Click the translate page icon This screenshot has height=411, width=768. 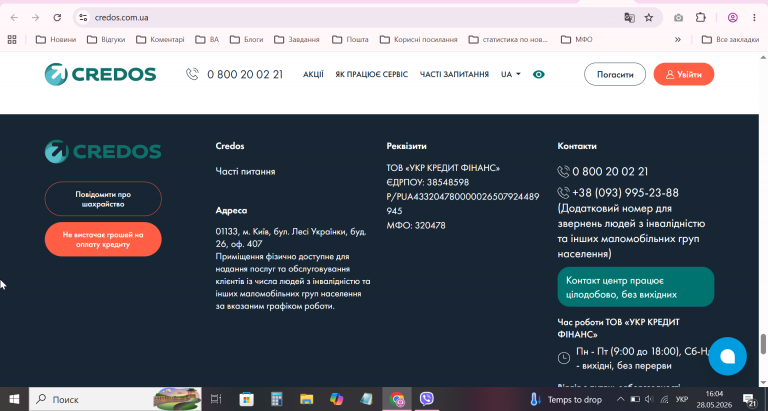tap(629, 18)
